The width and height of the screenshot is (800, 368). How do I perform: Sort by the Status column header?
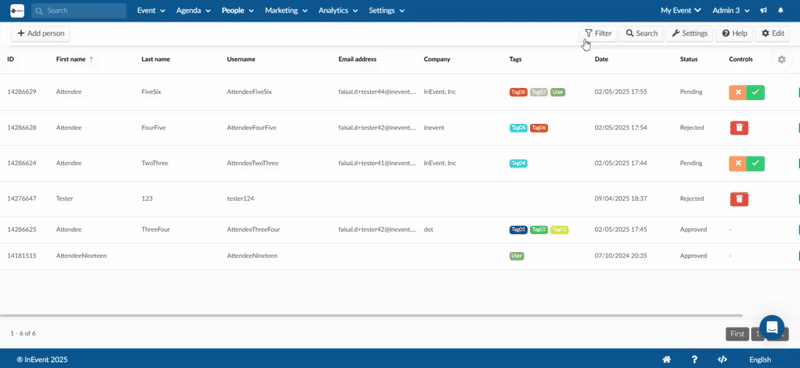[x=688, y=59]
